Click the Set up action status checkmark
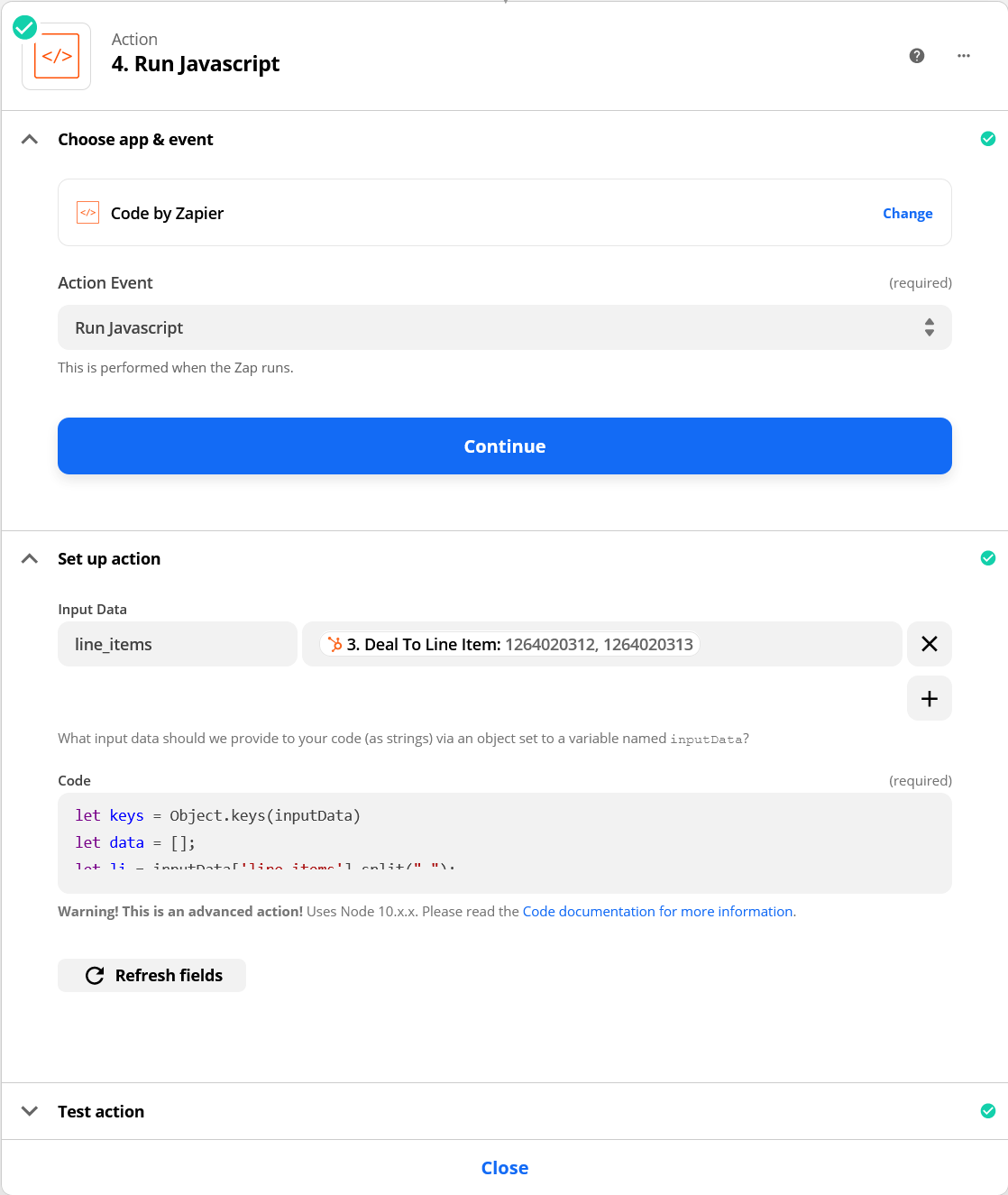This screenshot has height=1195, width=1008. pyautogui.click(x=988, y=558)
